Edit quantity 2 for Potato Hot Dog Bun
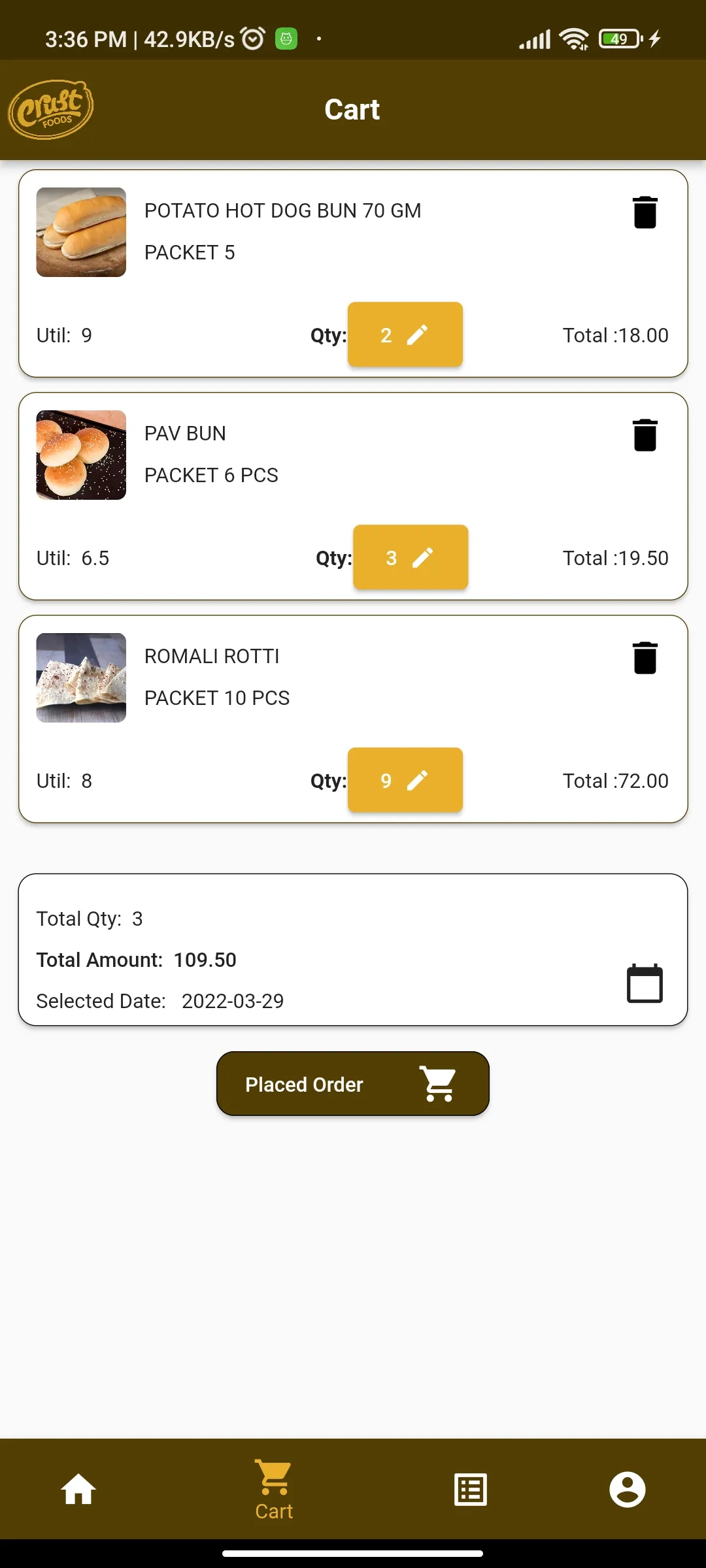The image size is (706, 1568). tap(405, 335)
